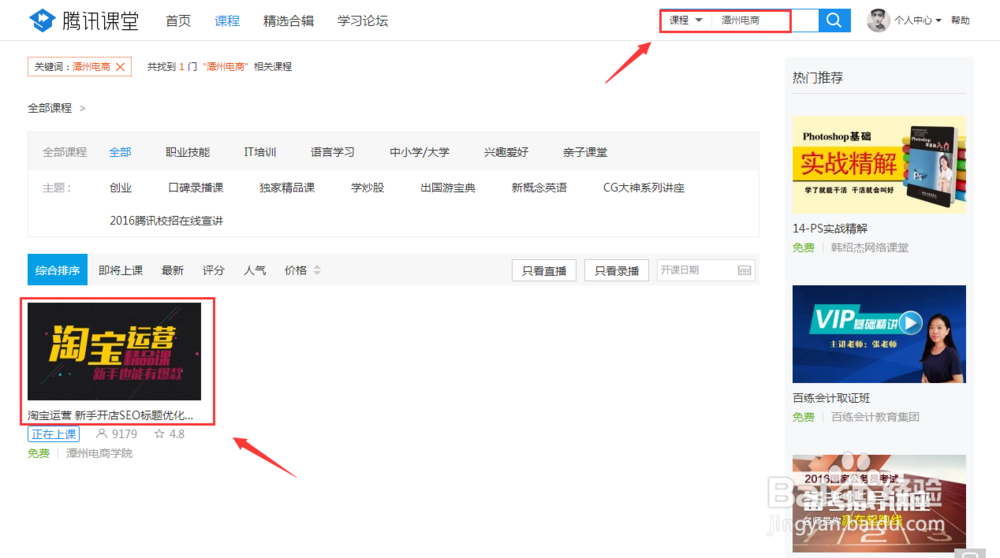Select 课程 in the top navigation
The width and height of the screenshot is (1000, 558).
(x=227, y=21)
